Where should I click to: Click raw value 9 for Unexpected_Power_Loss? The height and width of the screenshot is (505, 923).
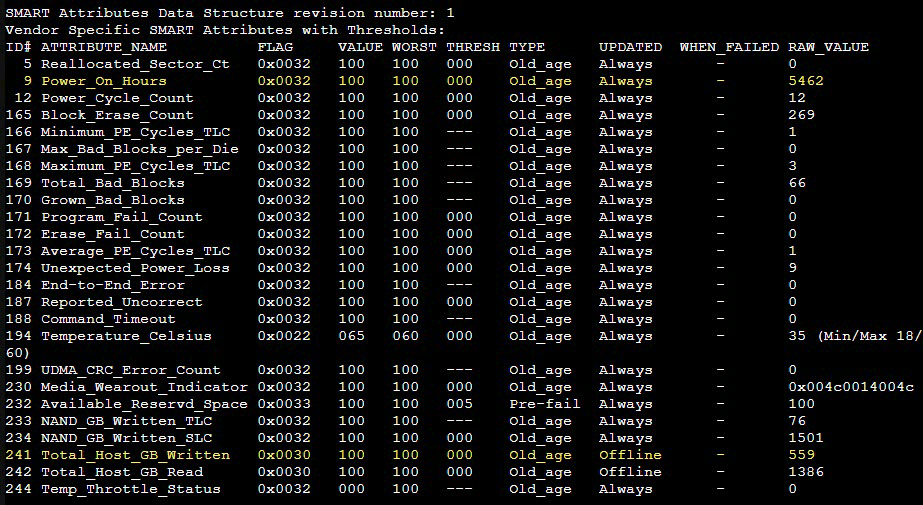(793, 269)
